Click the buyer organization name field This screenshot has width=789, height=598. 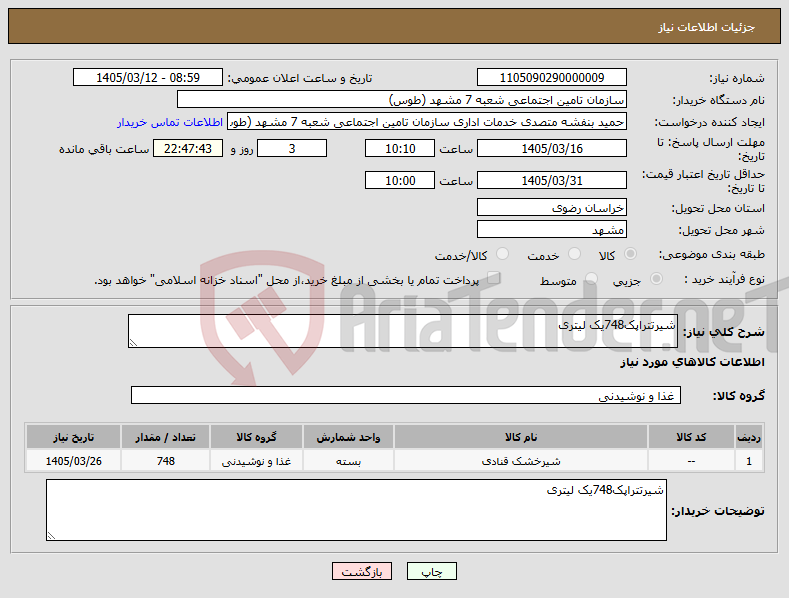(x=402, y=100)
